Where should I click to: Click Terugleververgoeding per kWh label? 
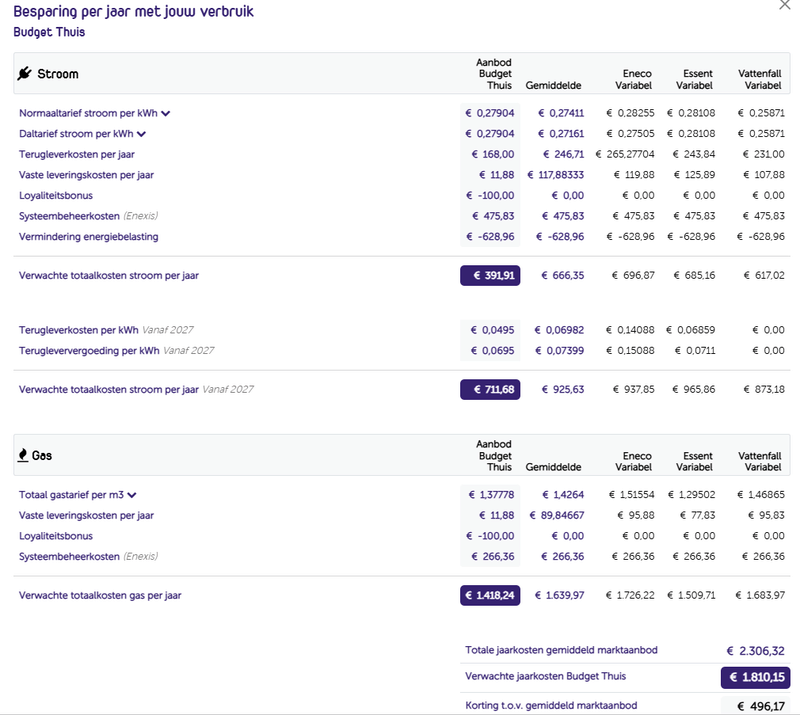click(x=89, y=351)
